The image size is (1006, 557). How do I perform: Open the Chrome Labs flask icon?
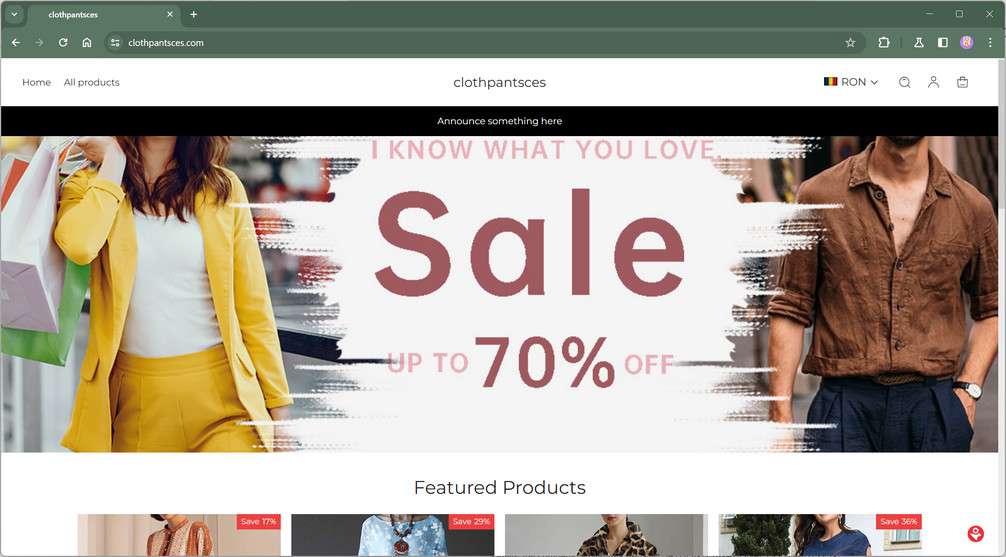coord(919,42)
